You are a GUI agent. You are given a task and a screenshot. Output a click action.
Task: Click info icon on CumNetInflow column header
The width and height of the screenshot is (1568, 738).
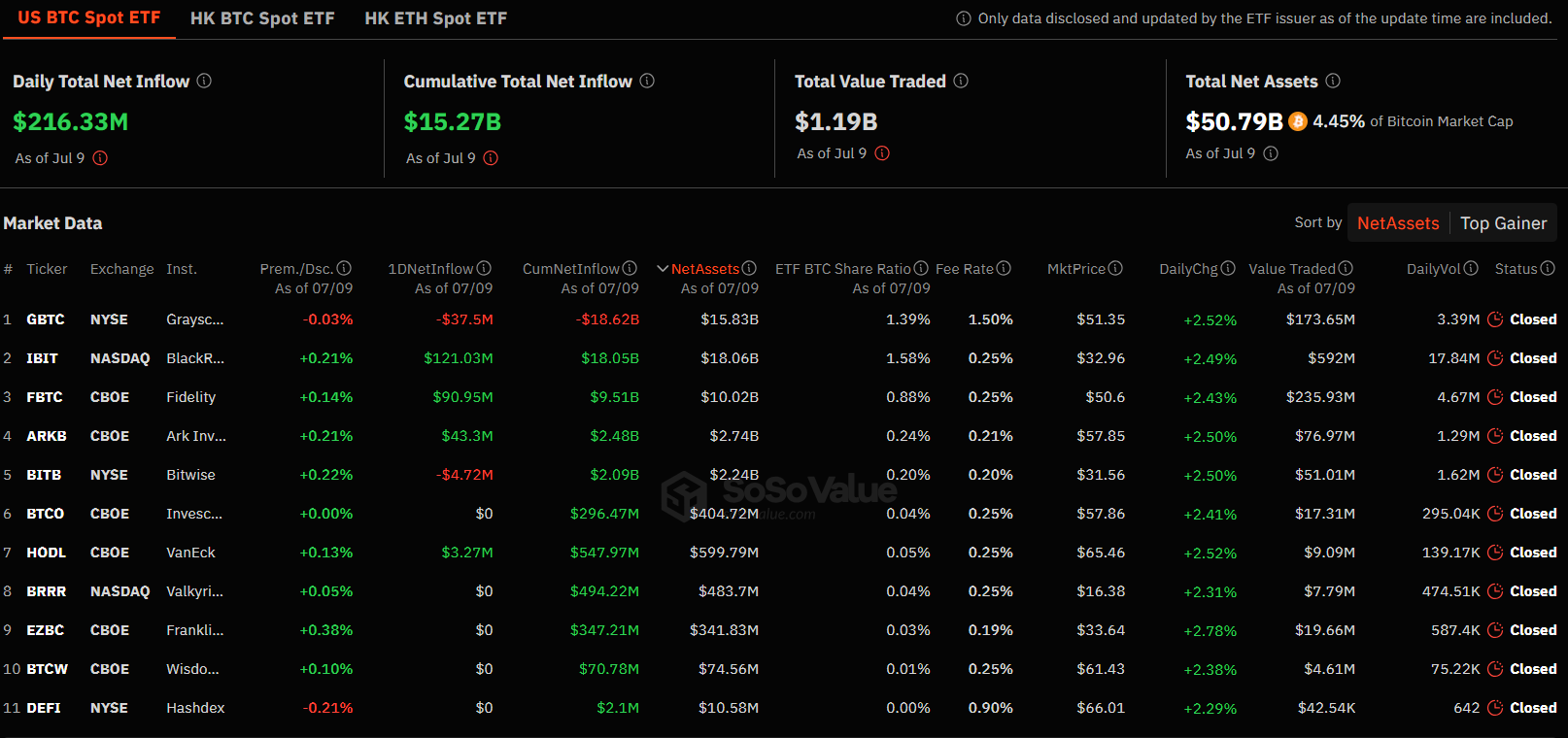630,268
